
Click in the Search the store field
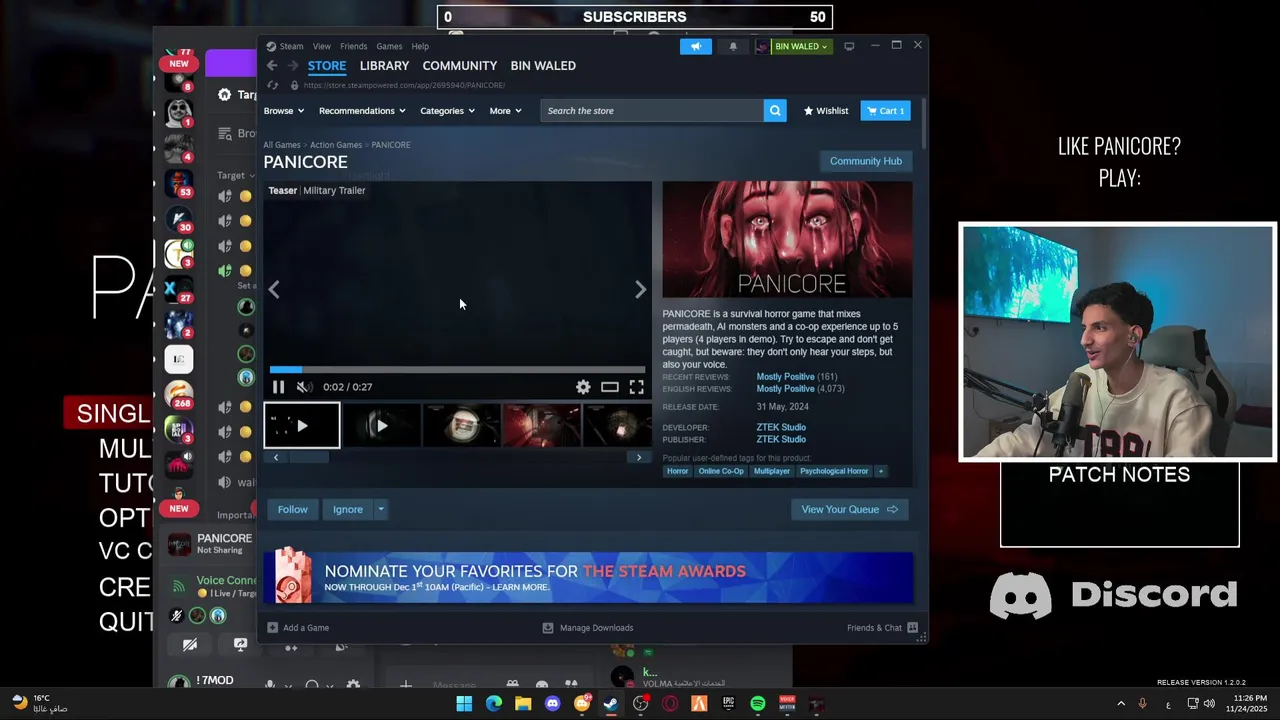652,111
